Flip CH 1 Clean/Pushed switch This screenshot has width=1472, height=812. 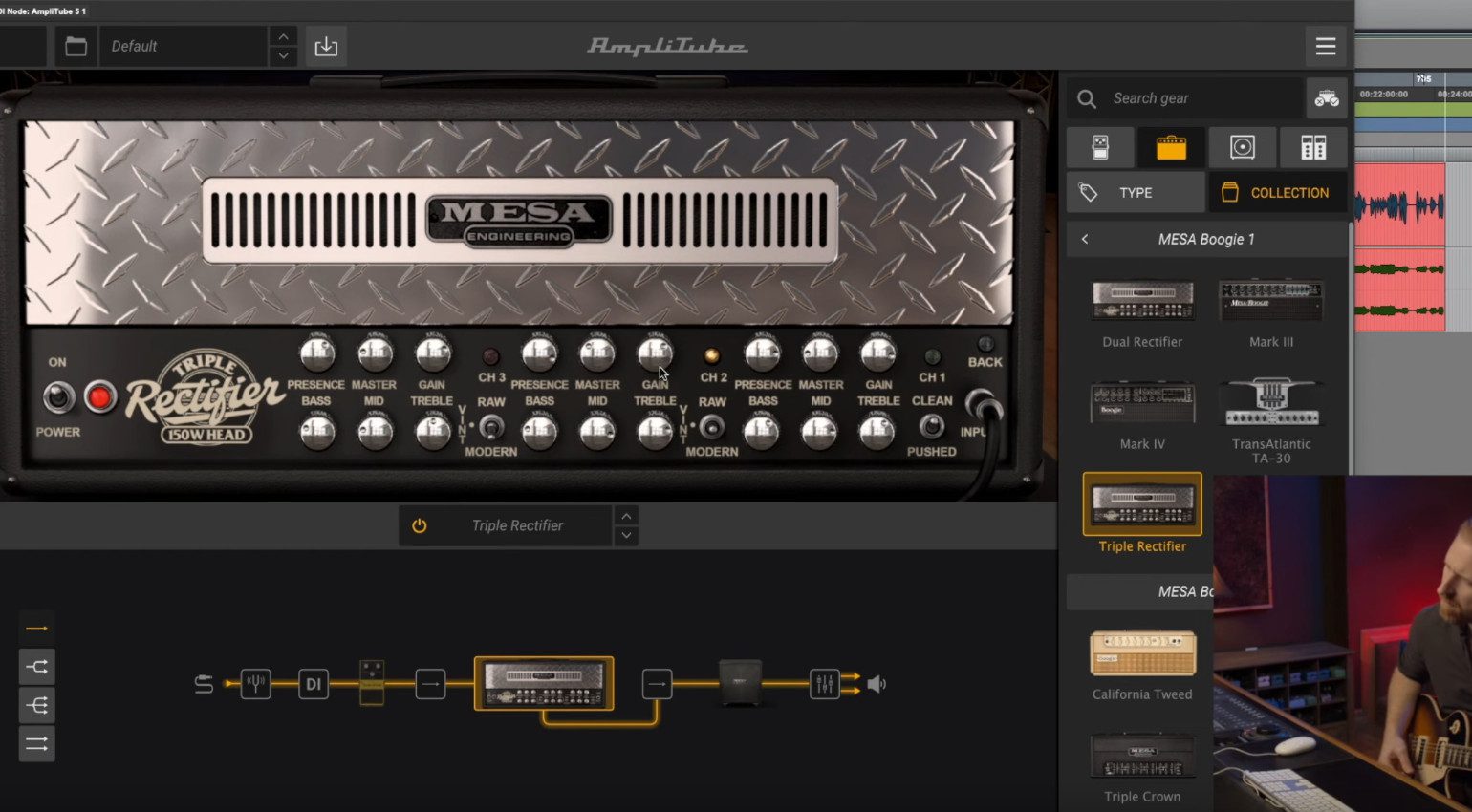932,426
